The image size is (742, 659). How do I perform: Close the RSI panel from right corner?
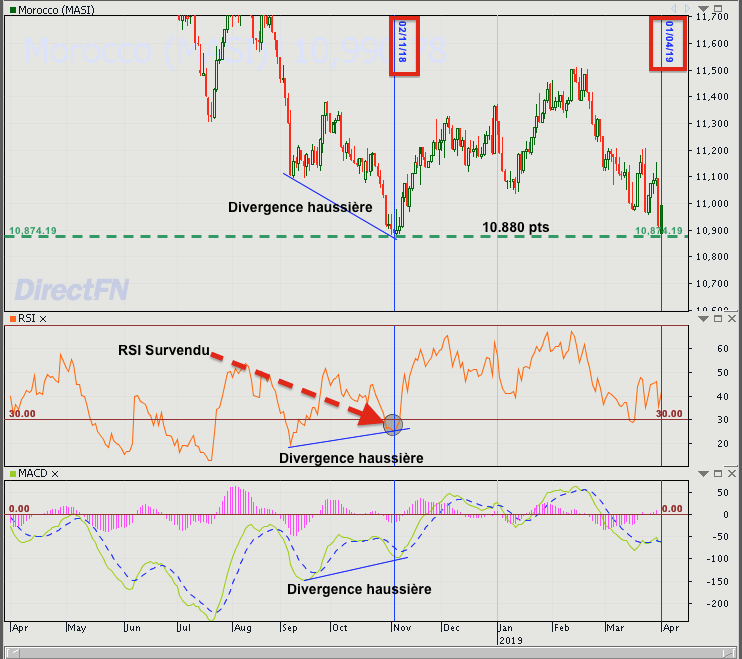click(731, 318)
